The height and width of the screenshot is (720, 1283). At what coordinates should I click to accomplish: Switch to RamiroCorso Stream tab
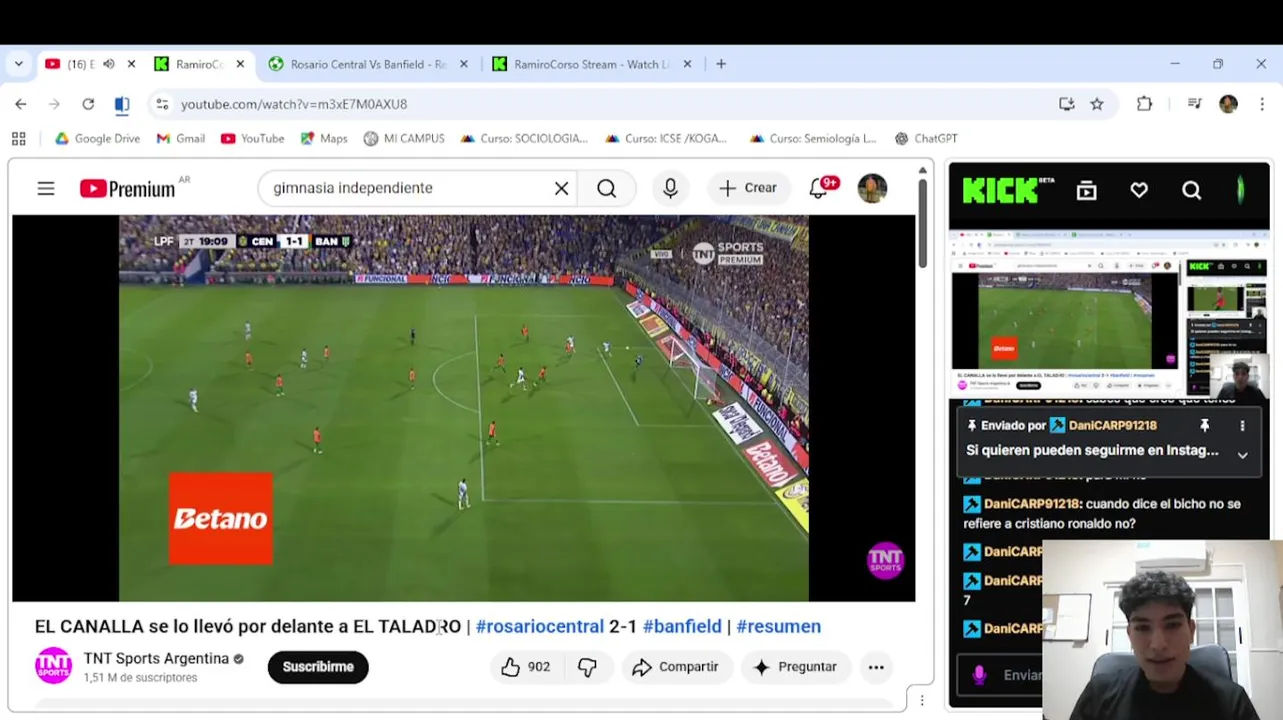pos(592,64)
